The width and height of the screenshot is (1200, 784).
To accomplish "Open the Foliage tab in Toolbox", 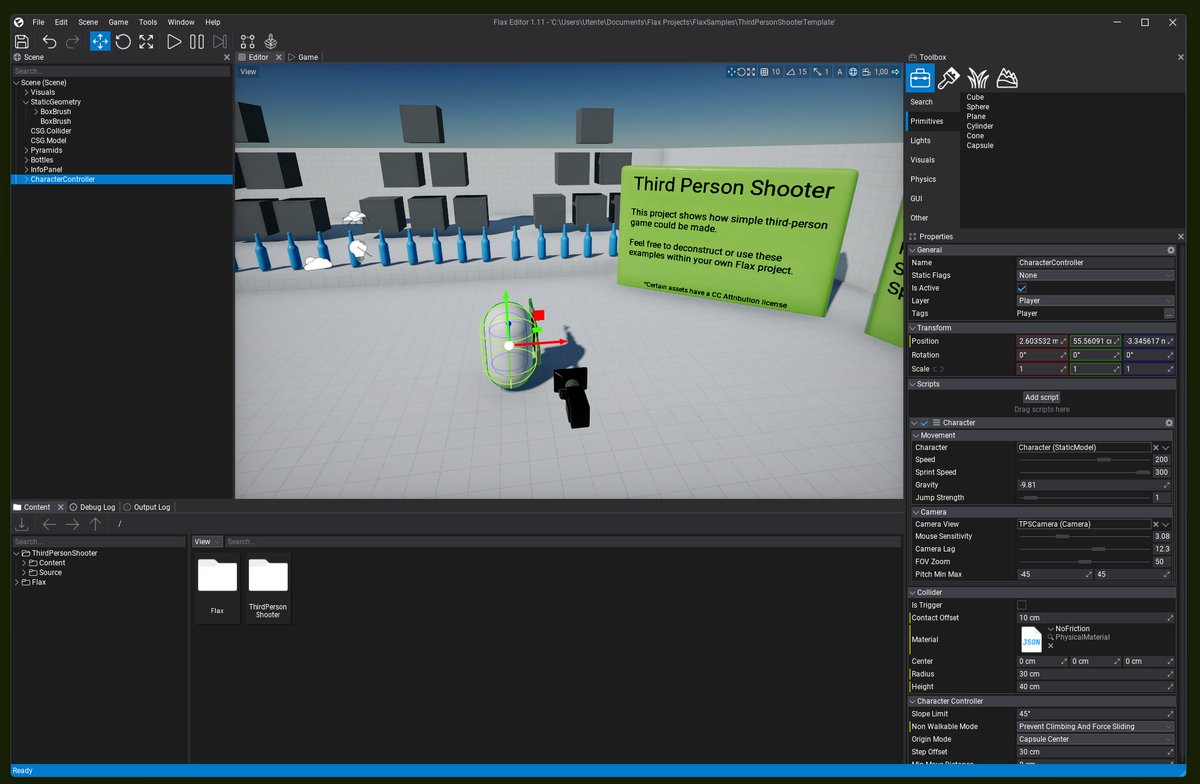I will coord(978,78).
